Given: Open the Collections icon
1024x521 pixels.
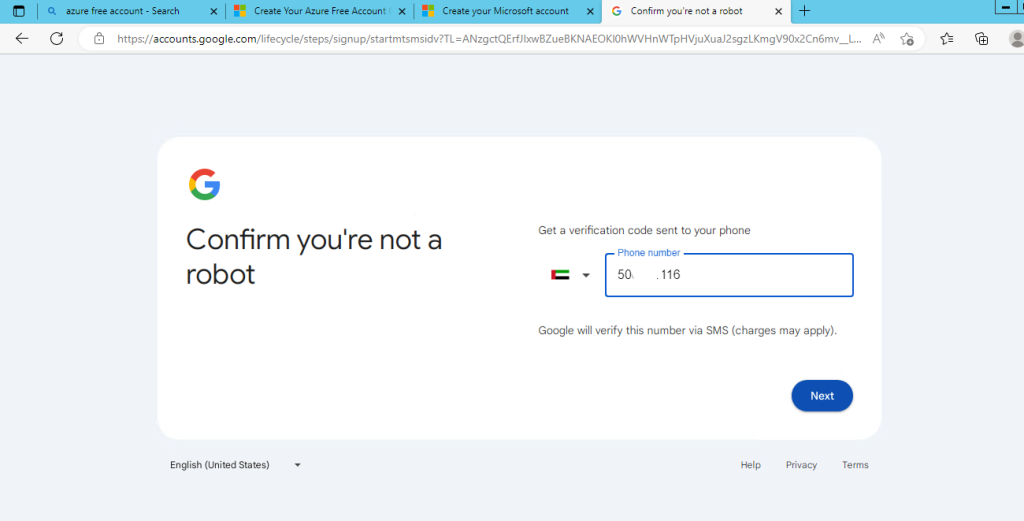Looking at the screenshot, I should [981, 39].
